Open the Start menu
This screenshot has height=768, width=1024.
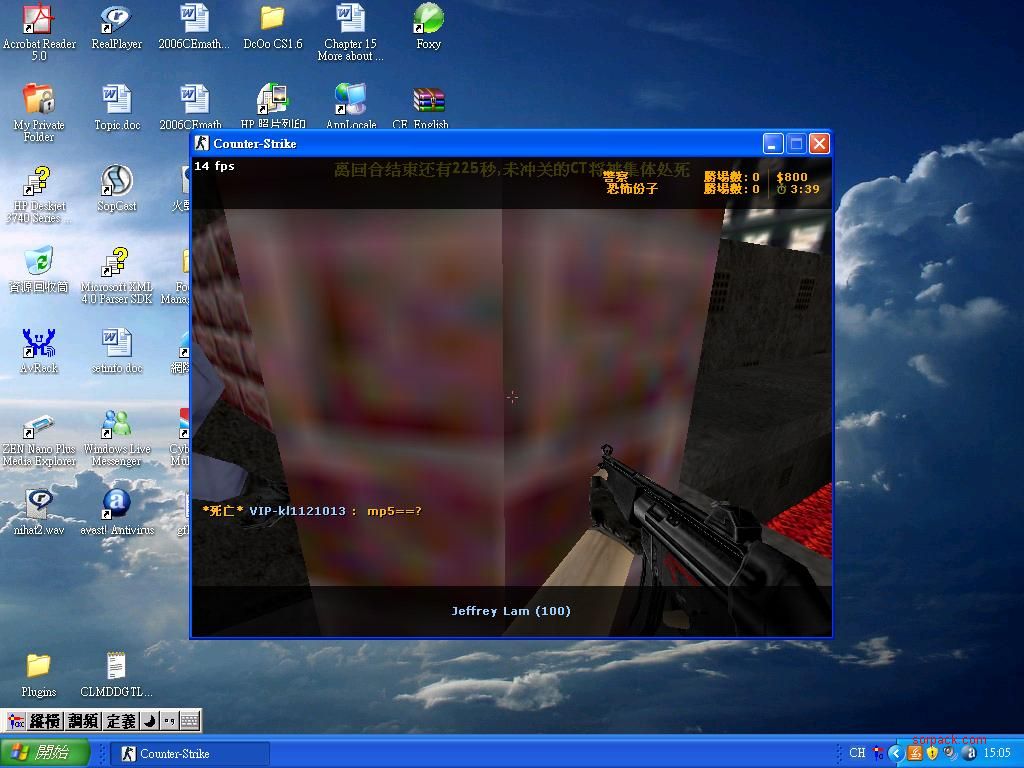tap(45, 753)
